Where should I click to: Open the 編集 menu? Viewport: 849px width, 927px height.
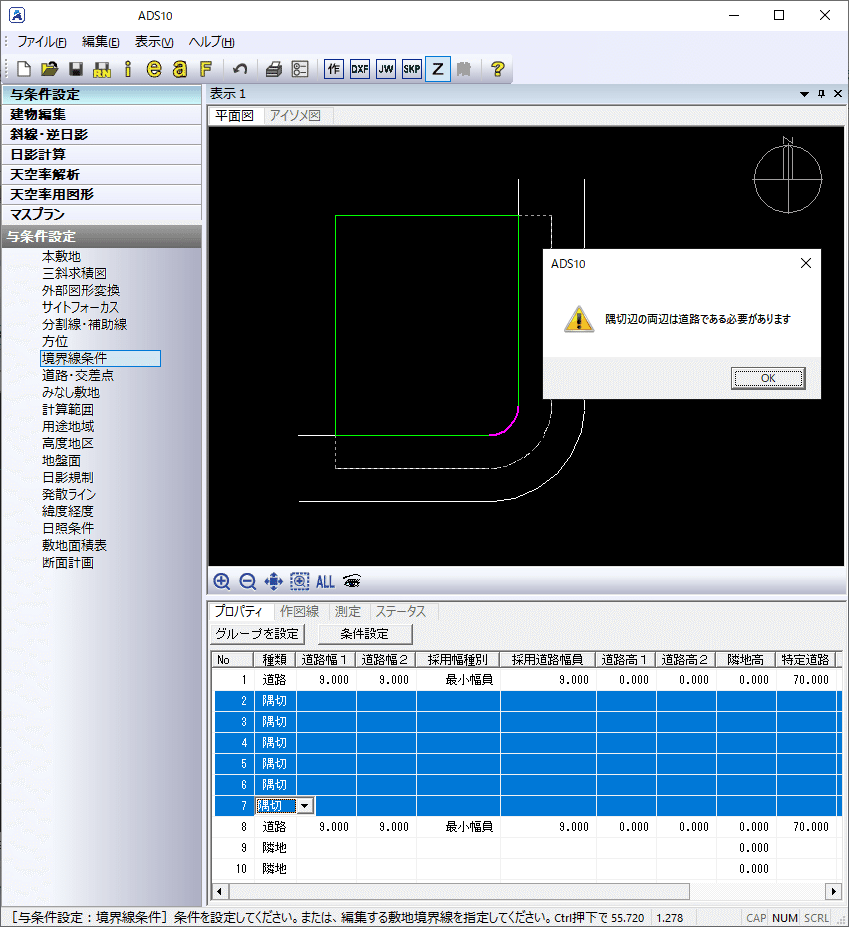pyautogui.click(x=101, y=42)
